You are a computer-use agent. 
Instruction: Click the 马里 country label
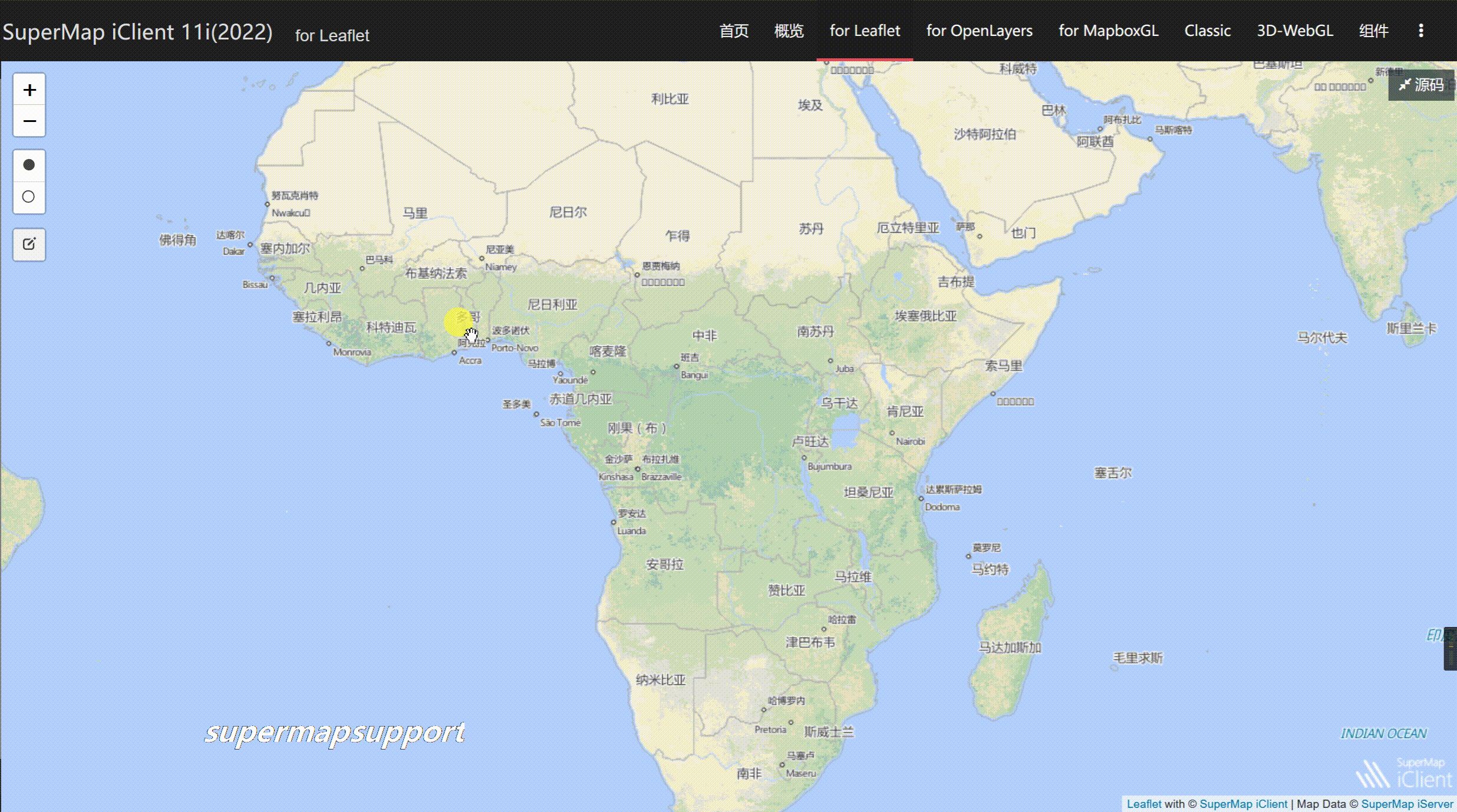click(x=415, y=213)
